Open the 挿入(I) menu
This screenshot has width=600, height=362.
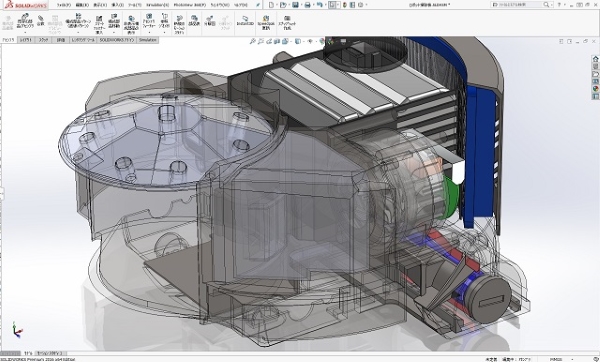pyautogui.click(x=117, y=5)
